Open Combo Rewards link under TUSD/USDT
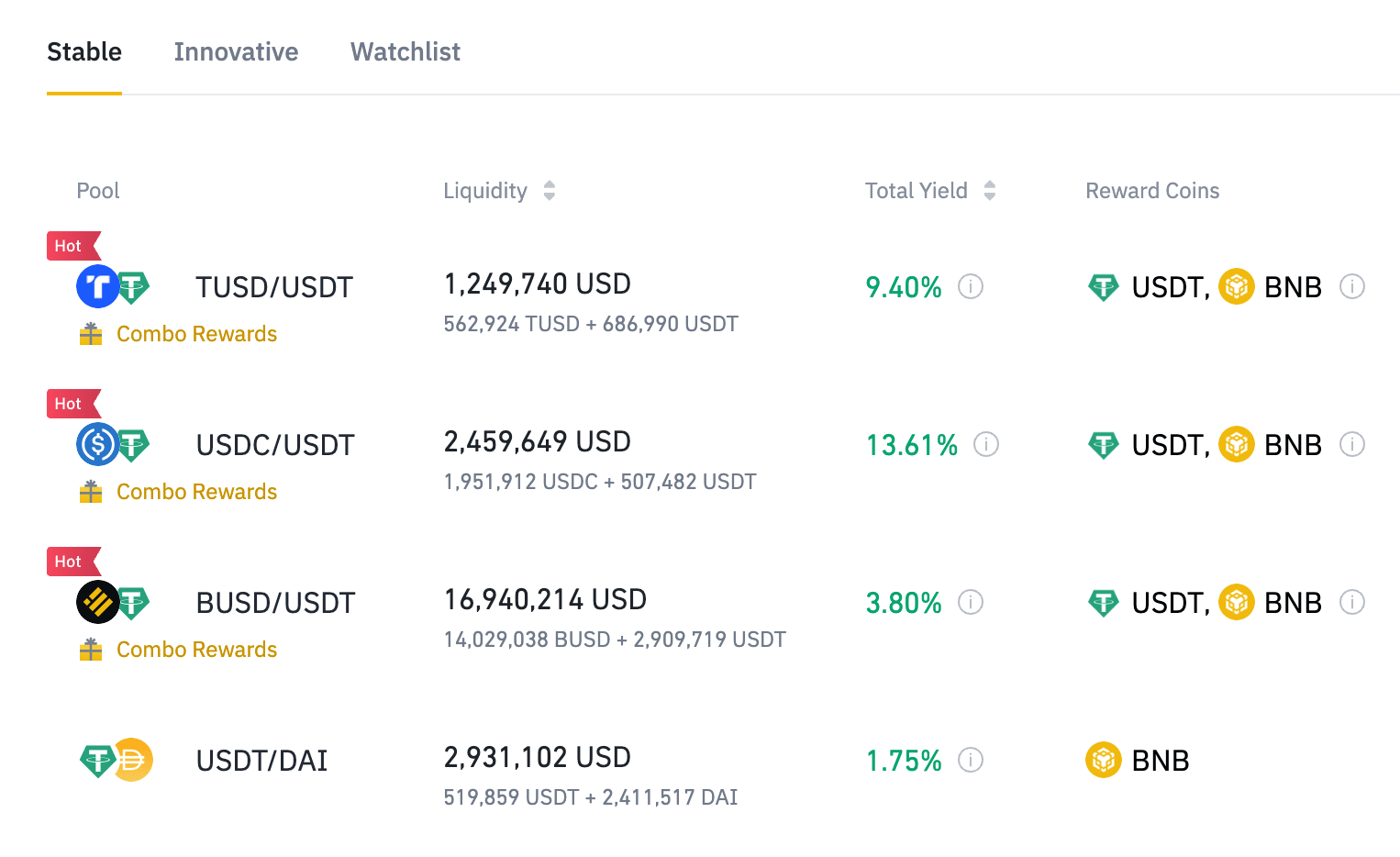 (196, 334)
